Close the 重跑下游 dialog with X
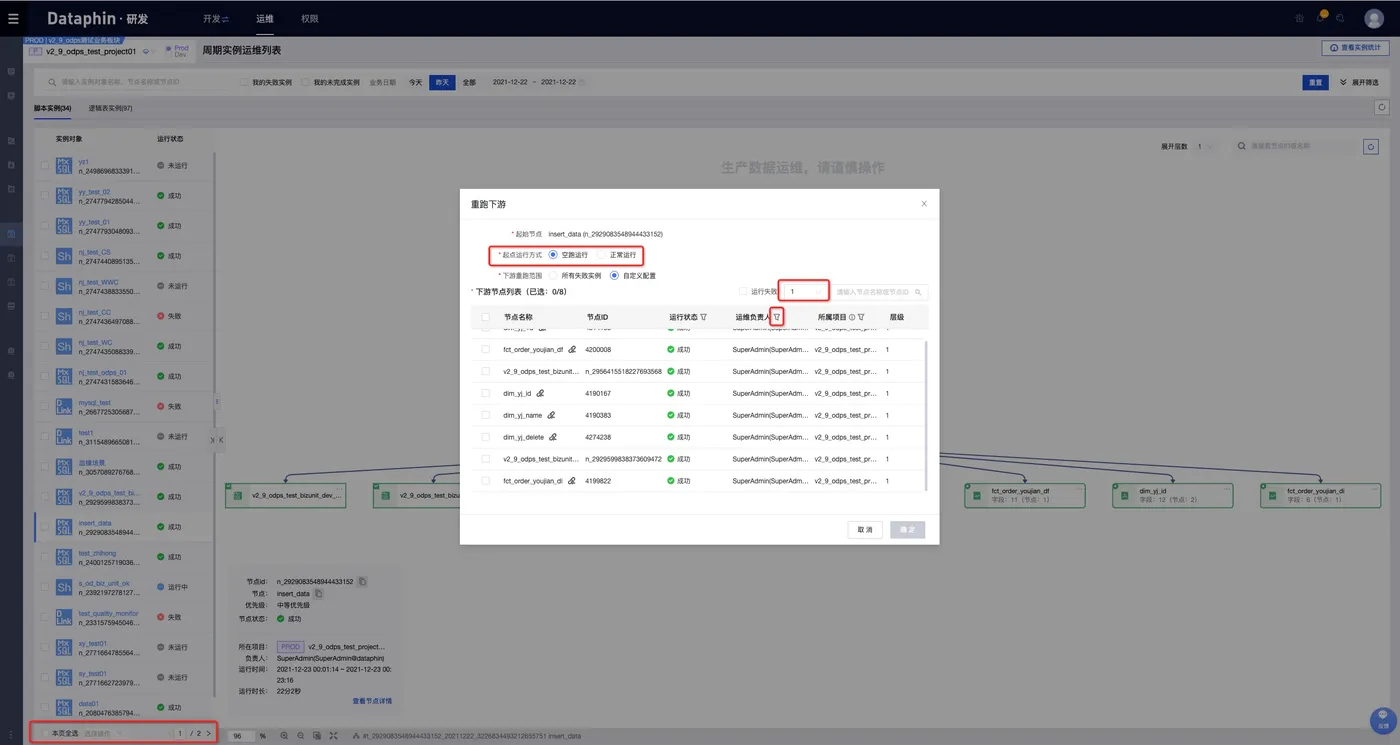1400x745 pixels. (x=924, y=204)
